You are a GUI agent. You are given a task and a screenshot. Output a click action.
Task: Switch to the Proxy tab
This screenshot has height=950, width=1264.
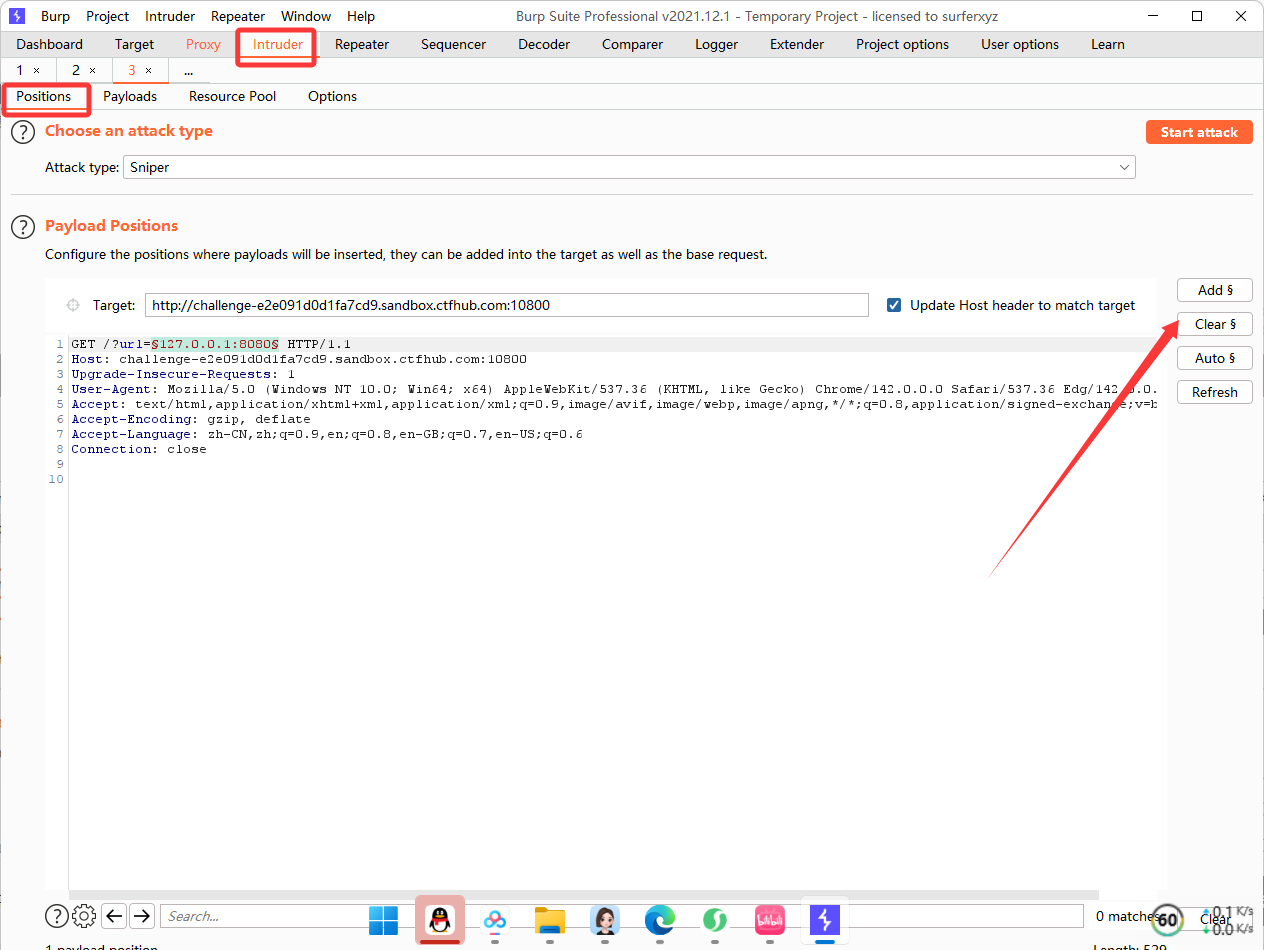(x=203, y=44)
